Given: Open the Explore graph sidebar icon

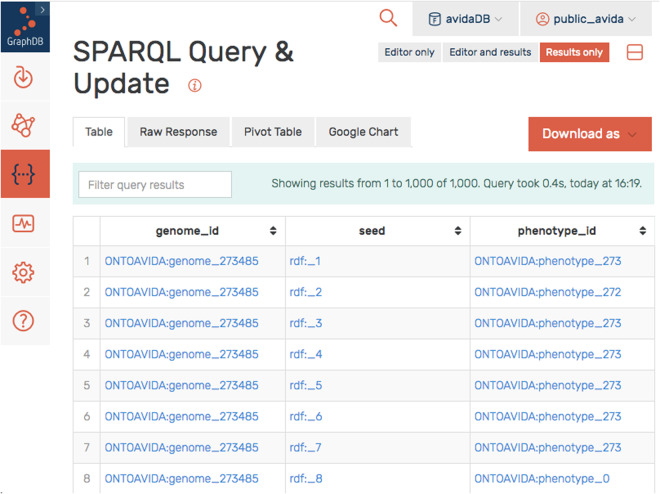Looking at the screenshot, I should [x=24, y=126].
